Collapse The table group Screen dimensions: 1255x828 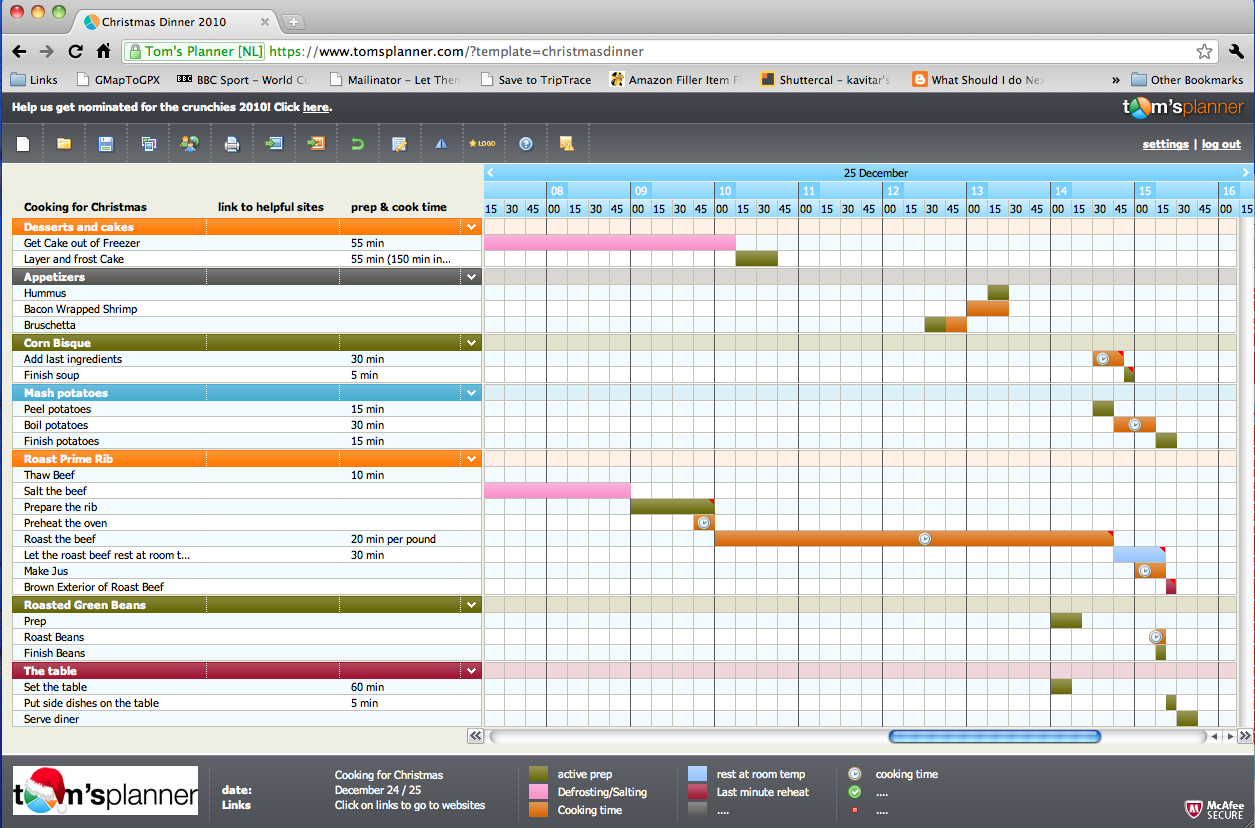point(472,671)
